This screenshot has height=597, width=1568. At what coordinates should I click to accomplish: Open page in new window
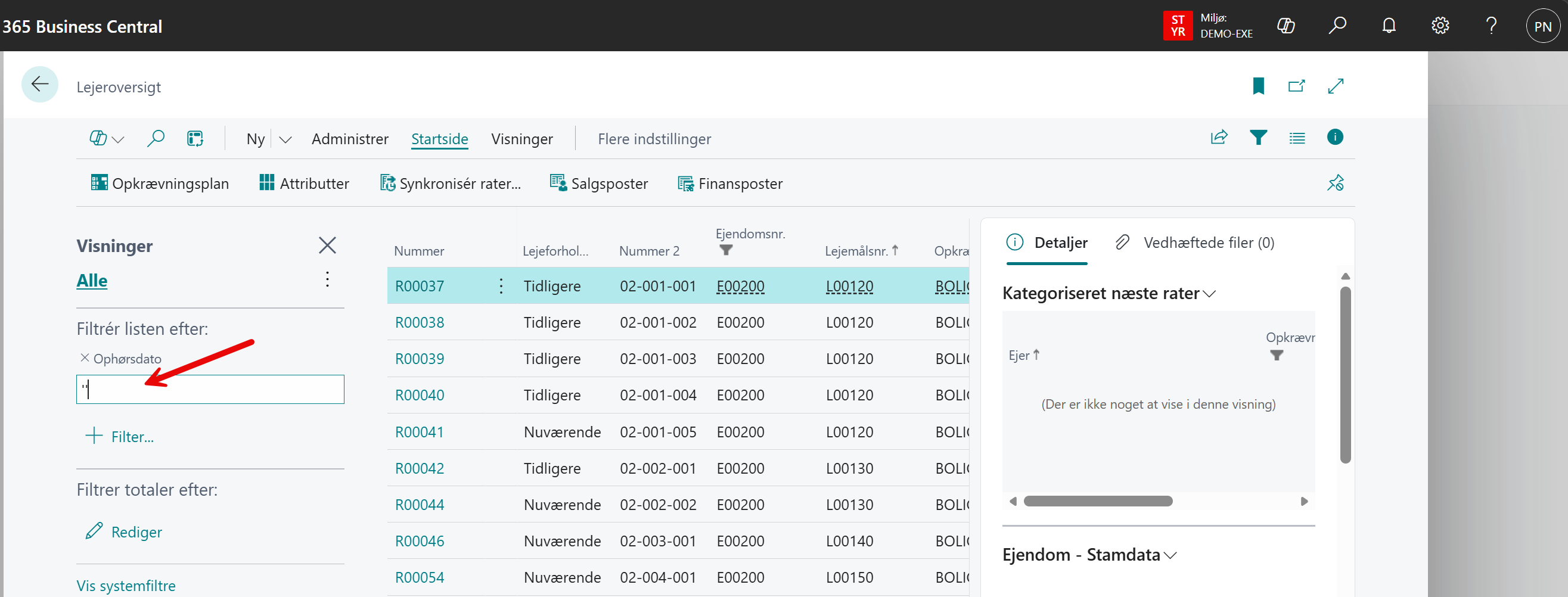click(1296, 86)
